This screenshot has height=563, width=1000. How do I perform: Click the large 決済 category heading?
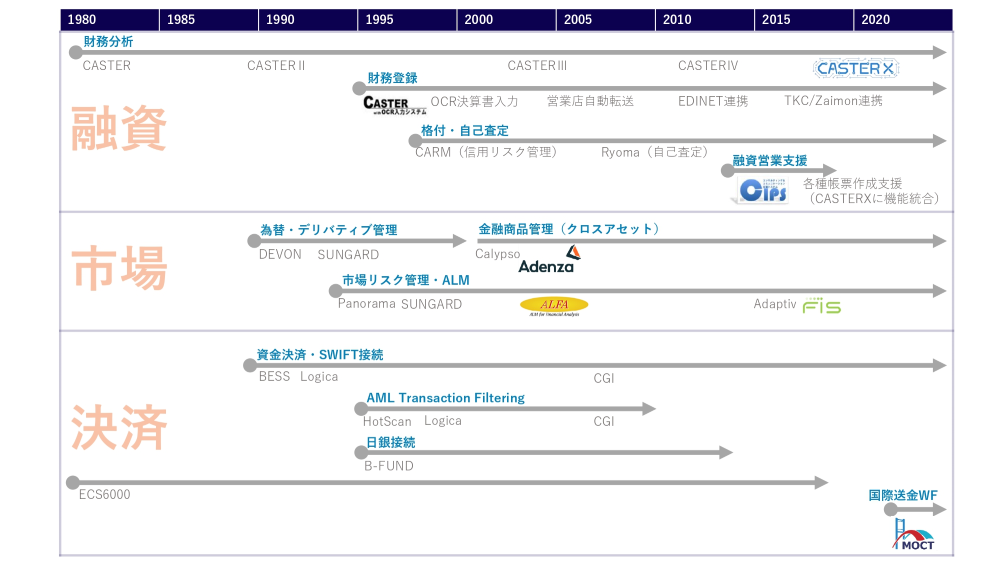tap(119, 428)
